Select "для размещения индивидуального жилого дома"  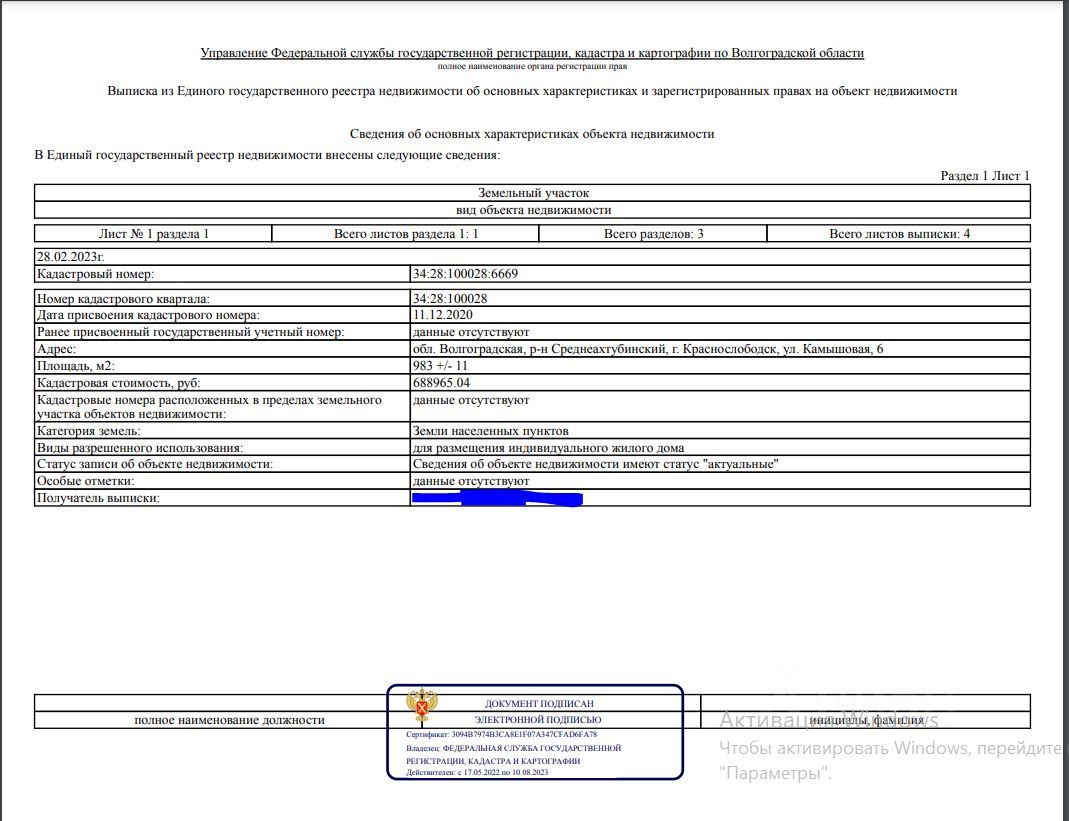tap(548, 448)
